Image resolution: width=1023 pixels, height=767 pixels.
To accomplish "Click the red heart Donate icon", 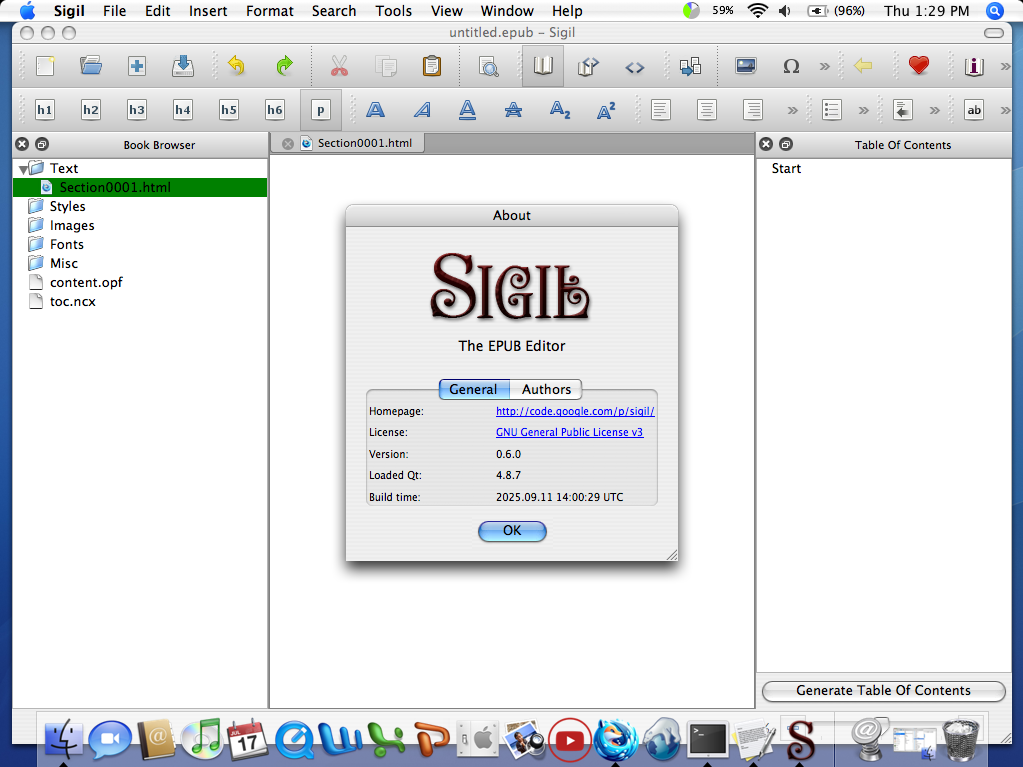I will [919, 65].
